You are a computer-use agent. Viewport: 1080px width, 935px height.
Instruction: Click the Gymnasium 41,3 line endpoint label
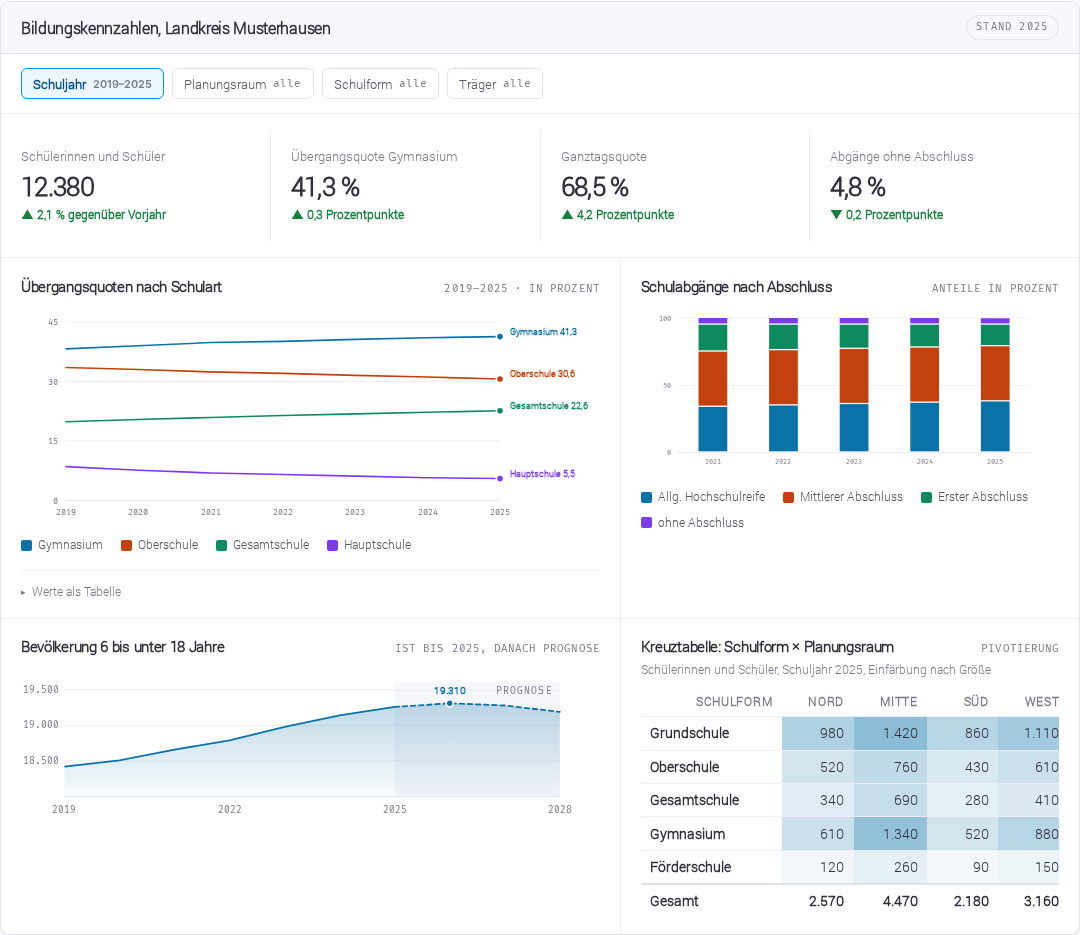[x=543, y=331]
